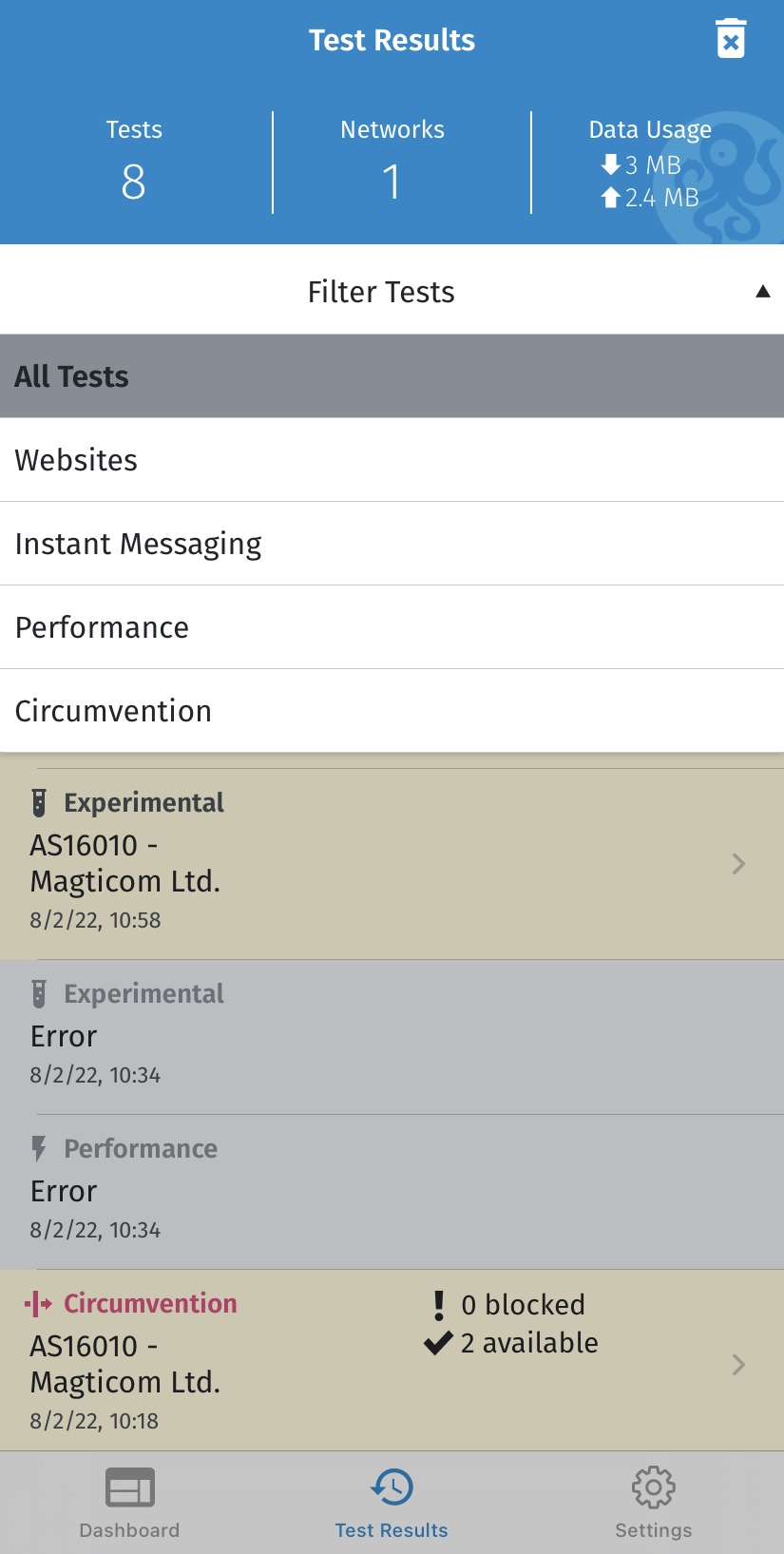This screenshot has height=1554, width=784.
Task: Tap the Tests count of 8
Action: pyautogui.click(x=134, y=181)
